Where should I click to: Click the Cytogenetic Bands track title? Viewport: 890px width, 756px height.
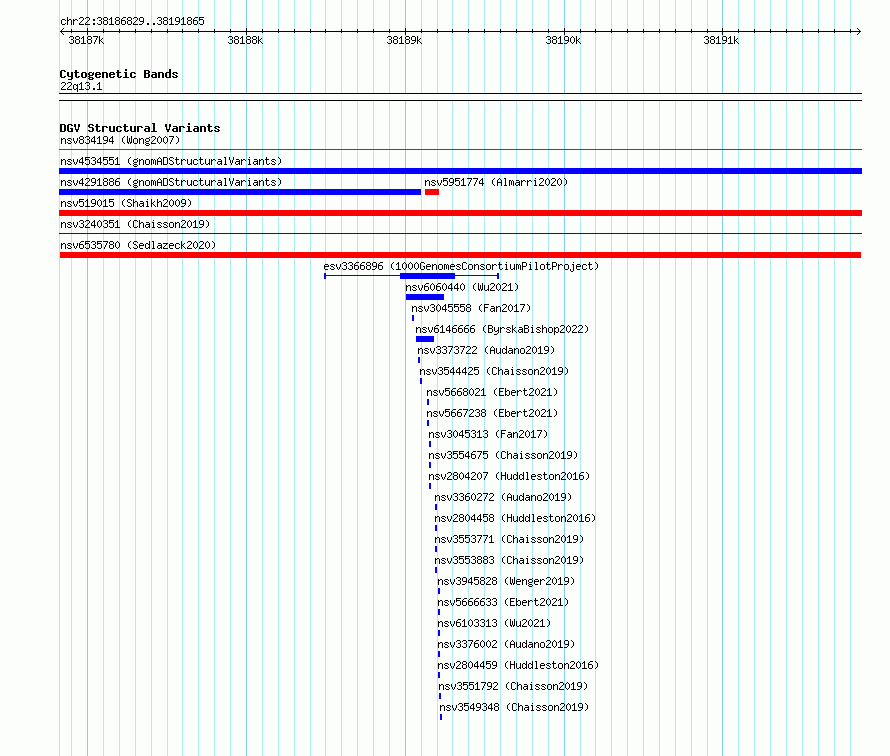click(x=119, y=74)
